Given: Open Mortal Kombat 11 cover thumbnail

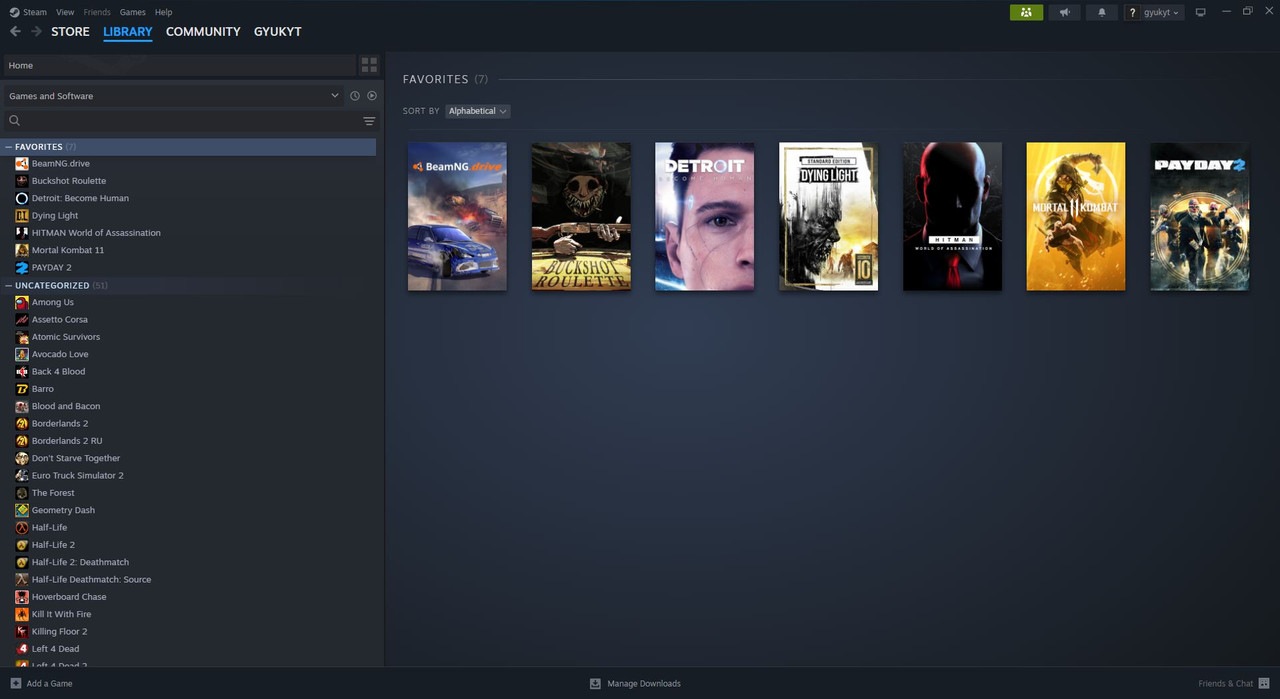Looking at the screenshot, I should point(1076,216).
